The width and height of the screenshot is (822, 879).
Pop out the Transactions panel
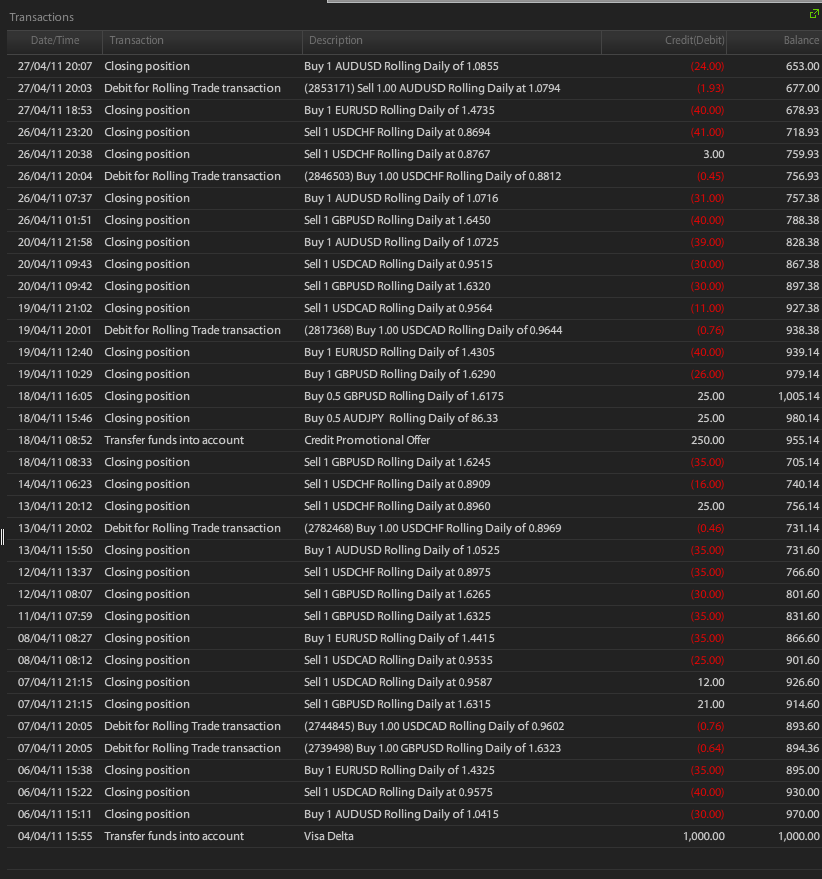coord(814,13)
